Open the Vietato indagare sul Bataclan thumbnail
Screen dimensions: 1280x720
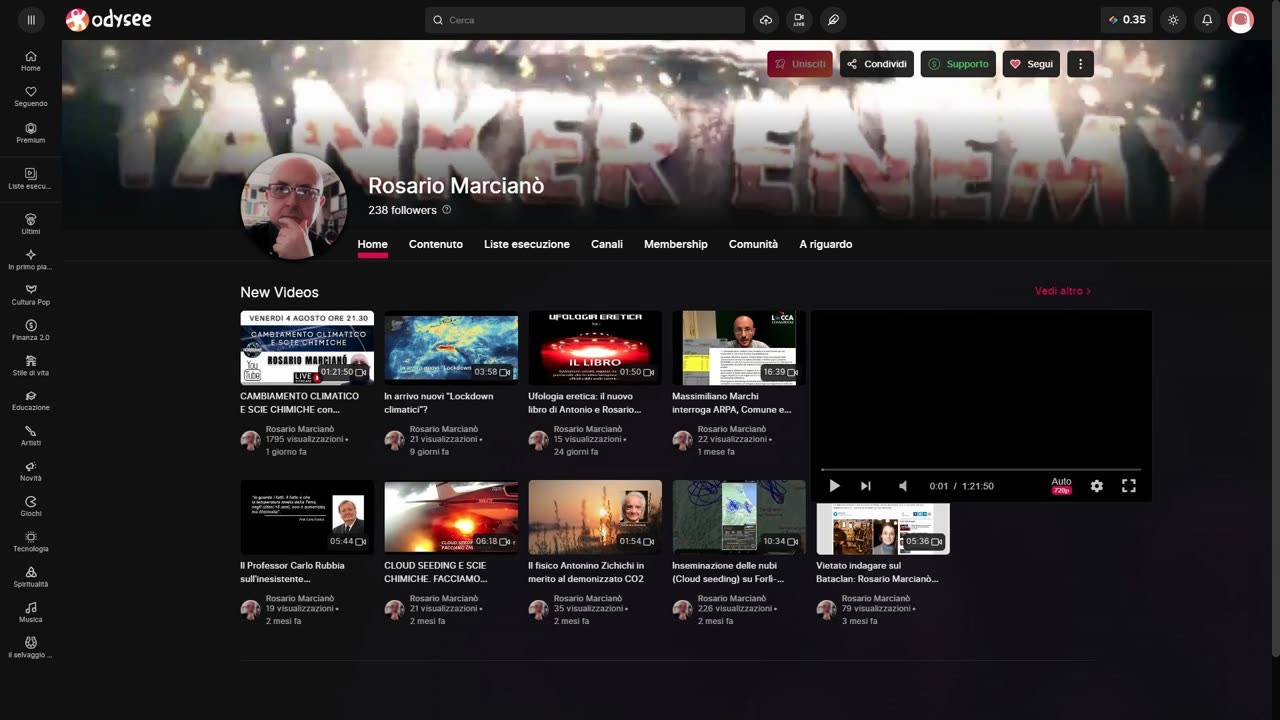coord(883,528)
